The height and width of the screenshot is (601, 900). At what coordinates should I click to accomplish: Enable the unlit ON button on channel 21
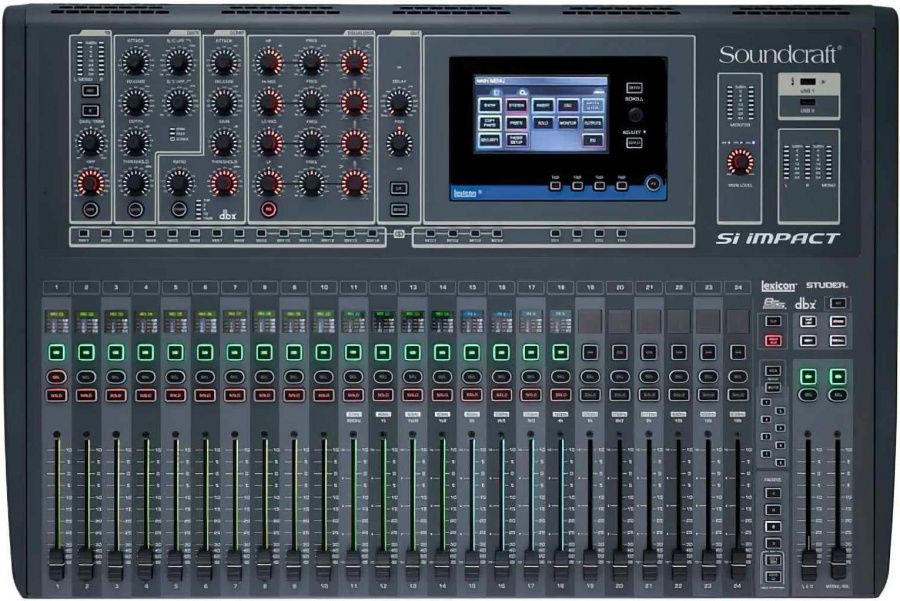pyautogui.click(x=649, y=352)
